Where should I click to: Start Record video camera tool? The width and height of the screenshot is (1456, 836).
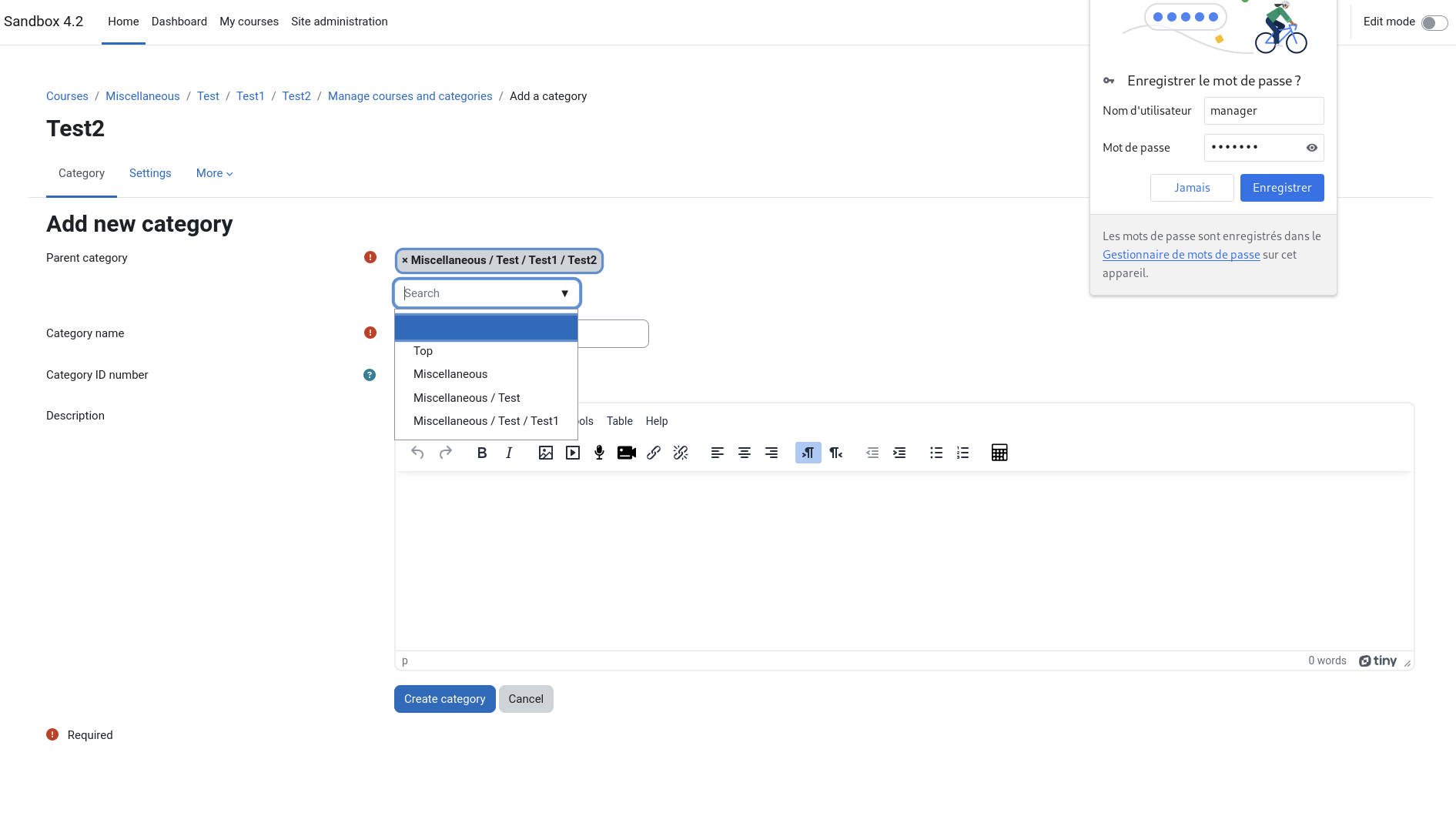627,453
